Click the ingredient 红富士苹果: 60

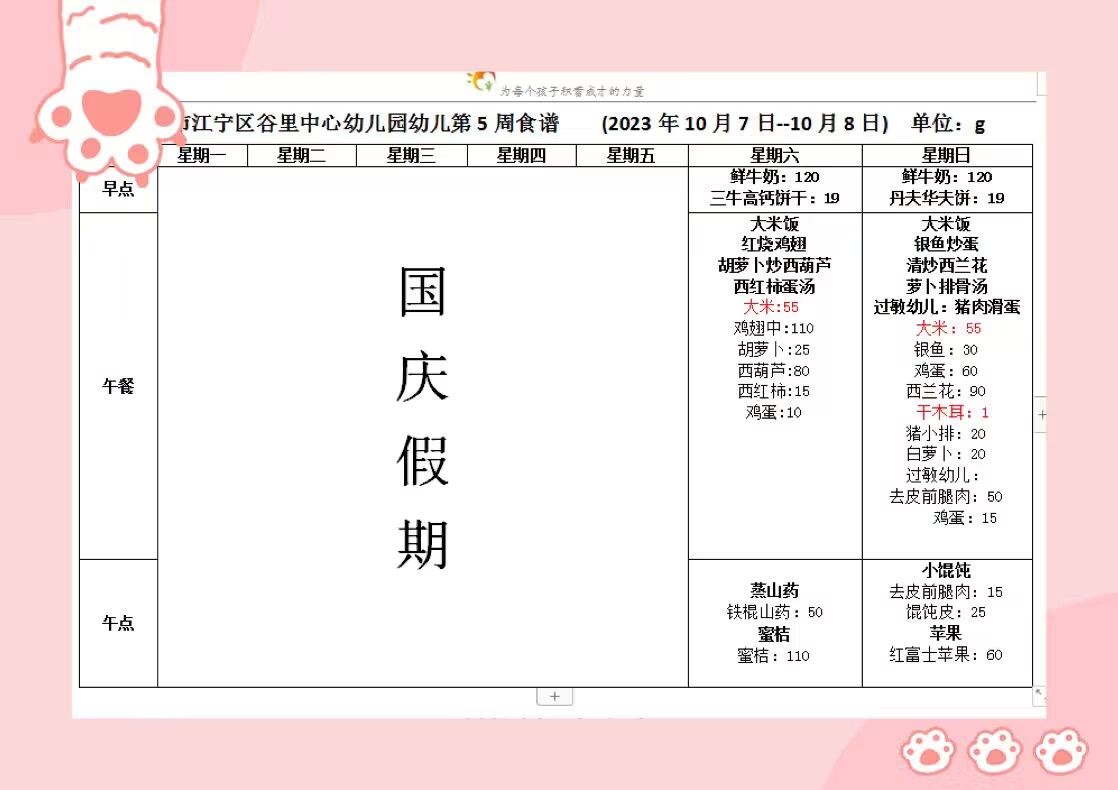(946, 655)
